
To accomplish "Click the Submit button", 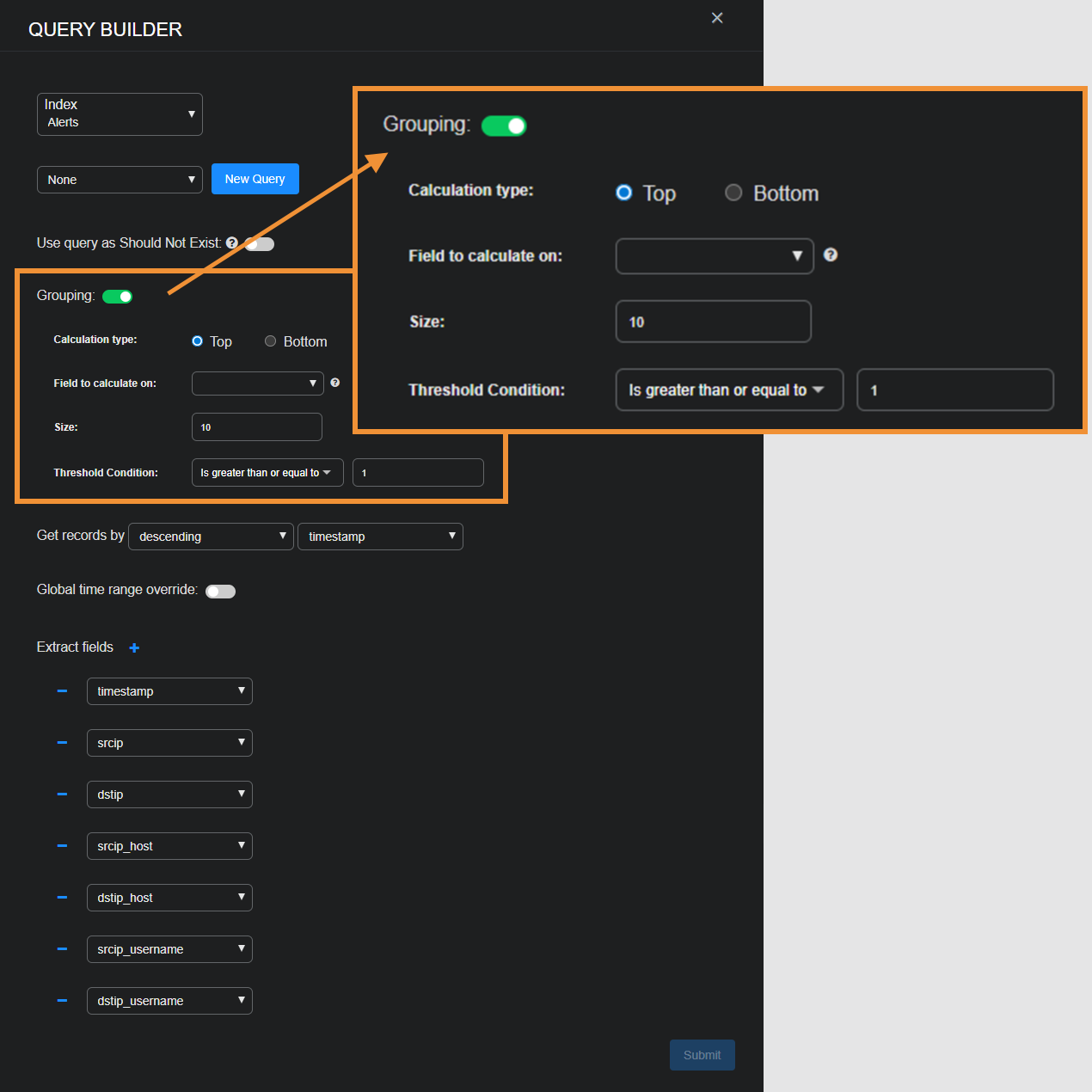I will [x=702, y=1055].
